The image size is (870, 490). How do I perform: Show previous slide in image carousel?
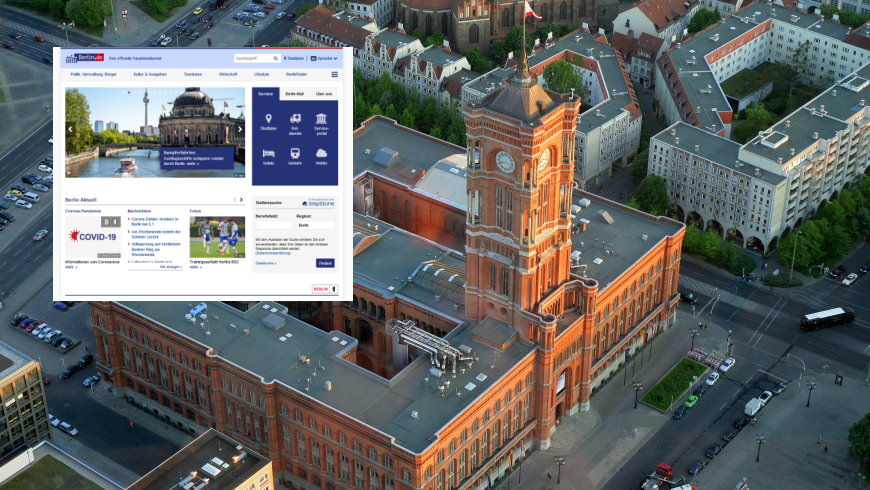pos(70,129)
